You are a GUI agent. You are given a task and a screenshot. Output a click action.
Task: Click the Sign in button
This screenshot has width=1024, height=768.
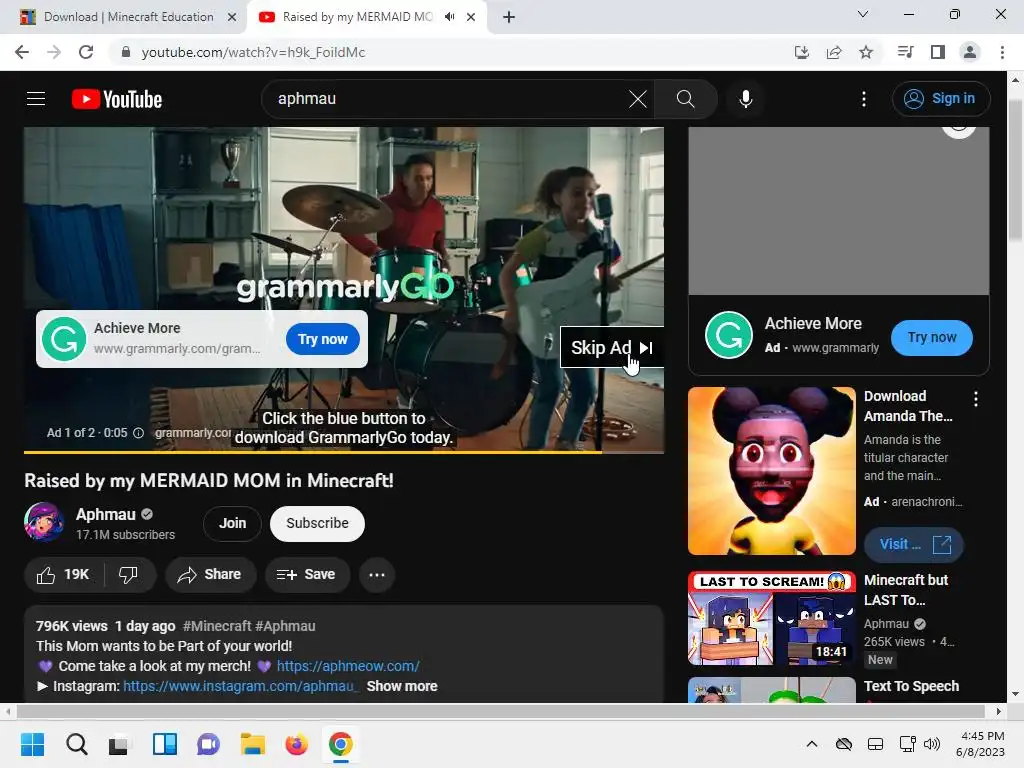(x=940, y=99)
